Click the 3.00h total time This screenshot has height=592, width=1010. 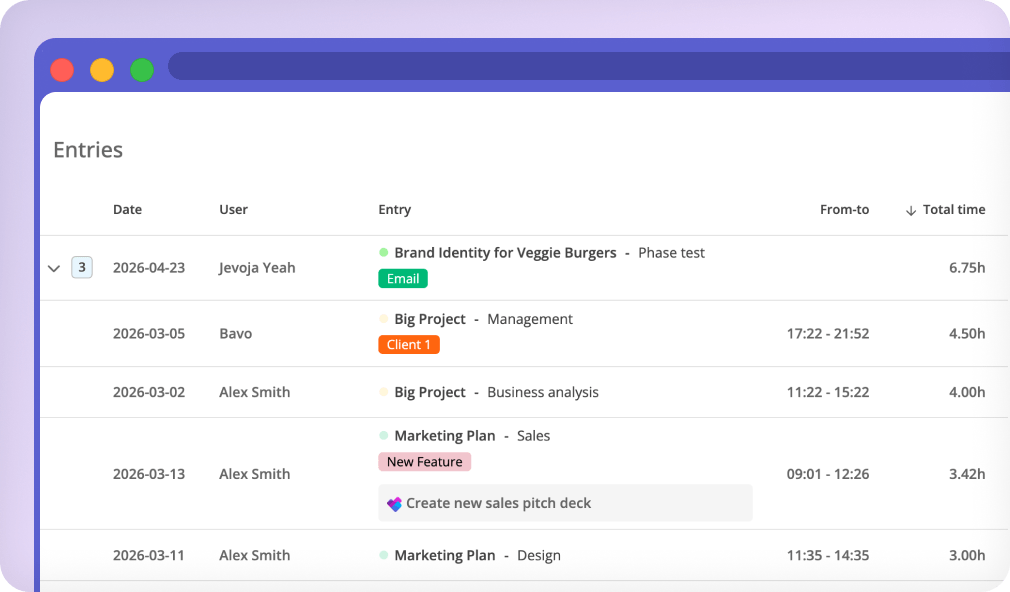(x=967, y=555)
